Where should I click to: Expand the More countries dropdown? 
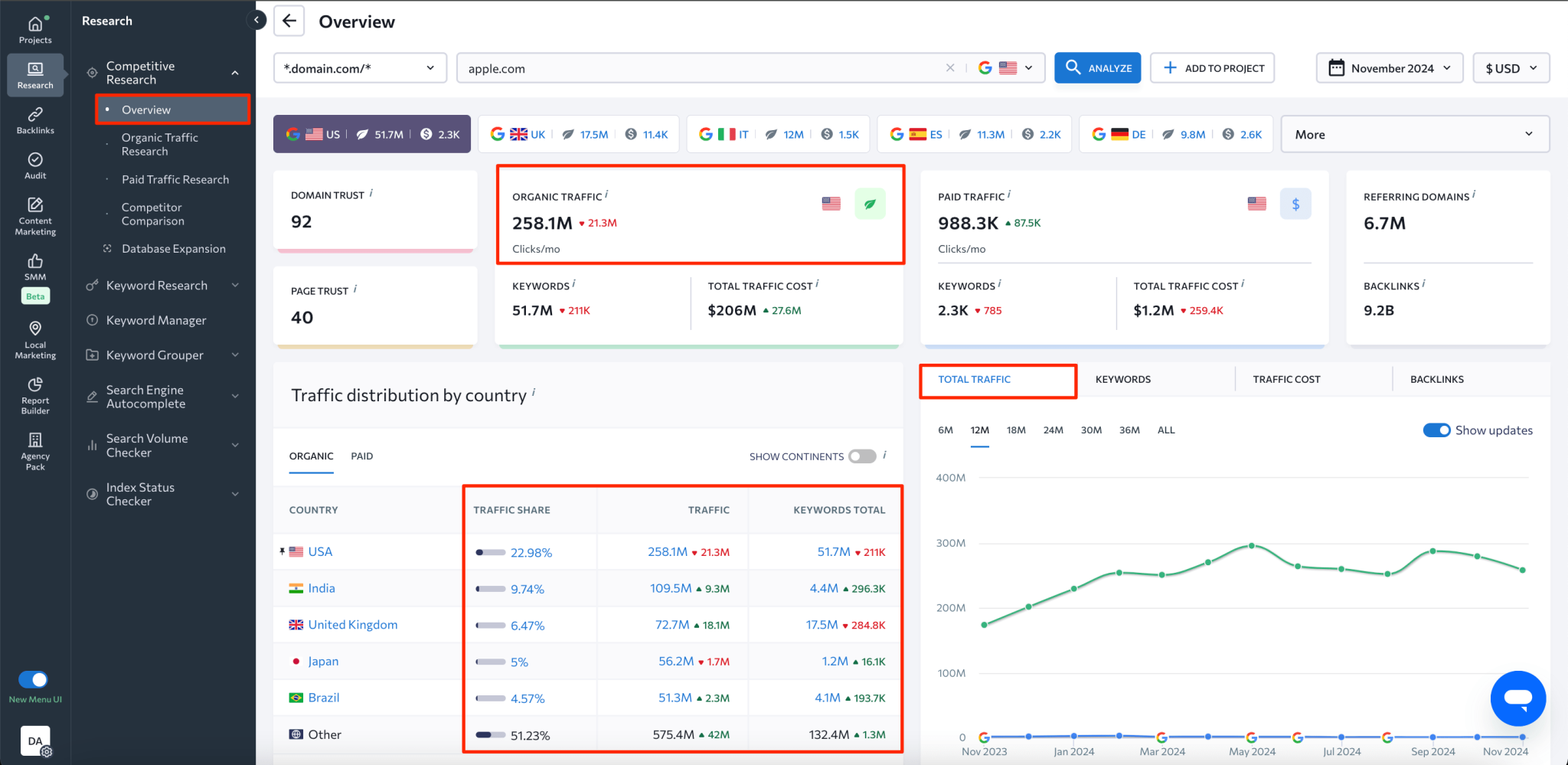(1414, 135)
